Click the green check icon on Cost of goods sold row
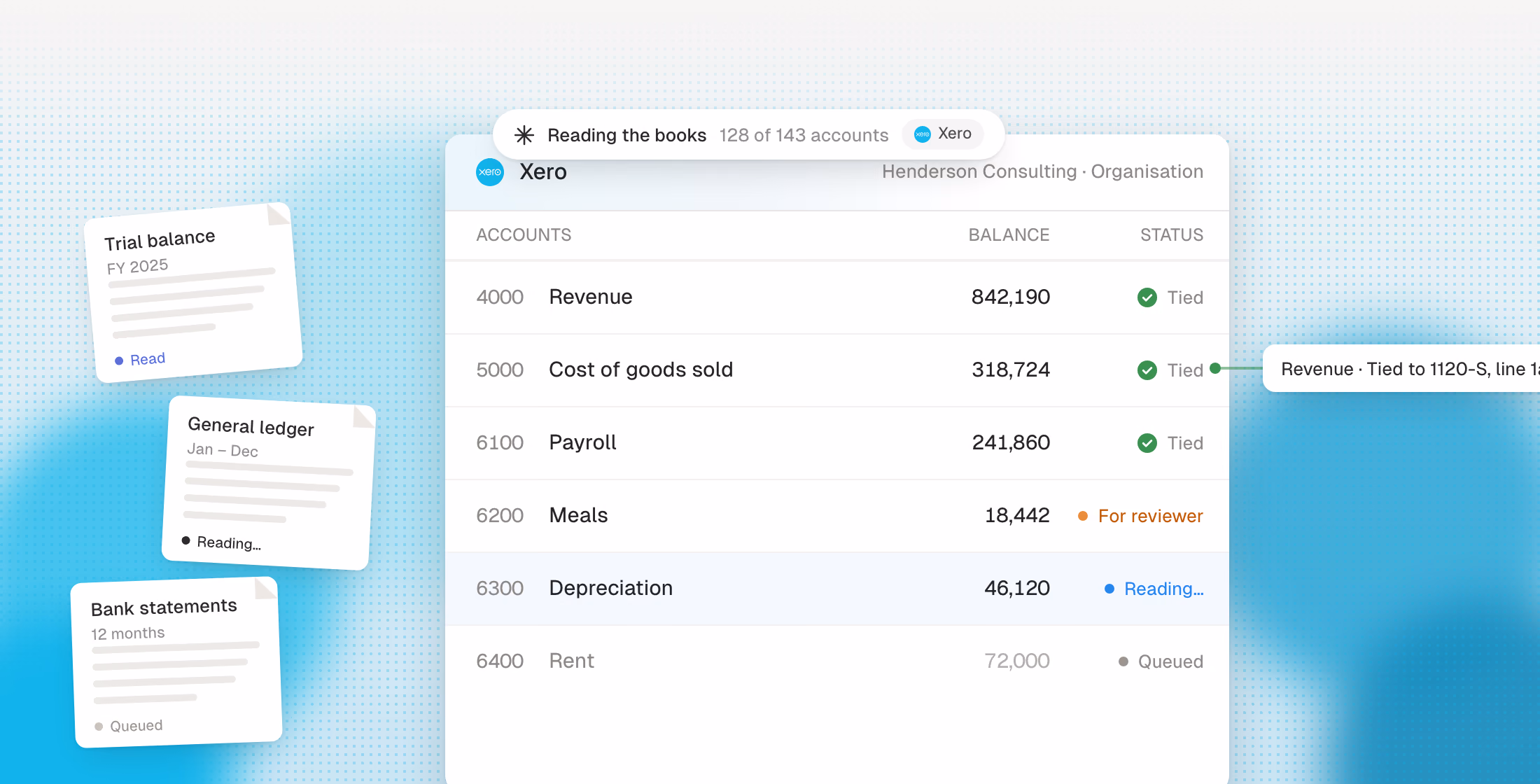1540x784 pixels. [x=1147, y=370]
